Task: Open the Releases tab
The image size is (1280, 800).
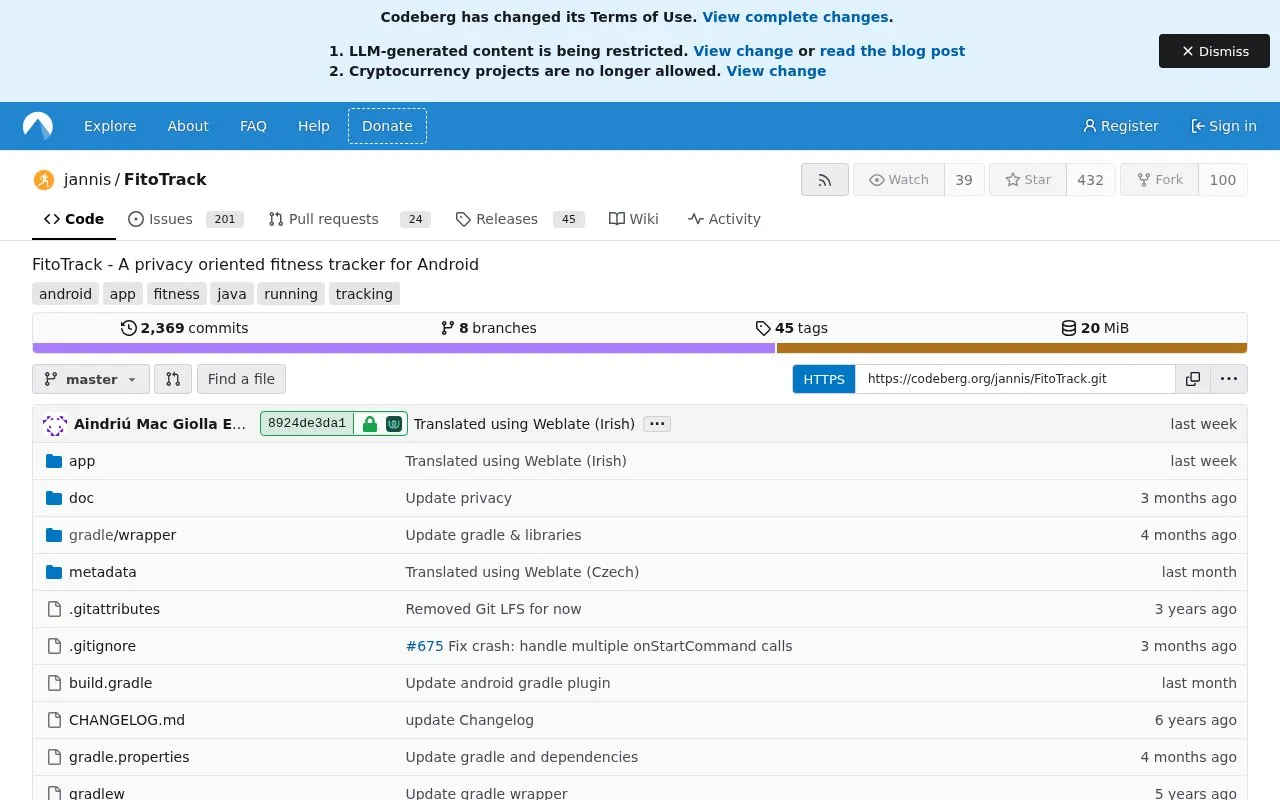Action: [x=519, y=219]
